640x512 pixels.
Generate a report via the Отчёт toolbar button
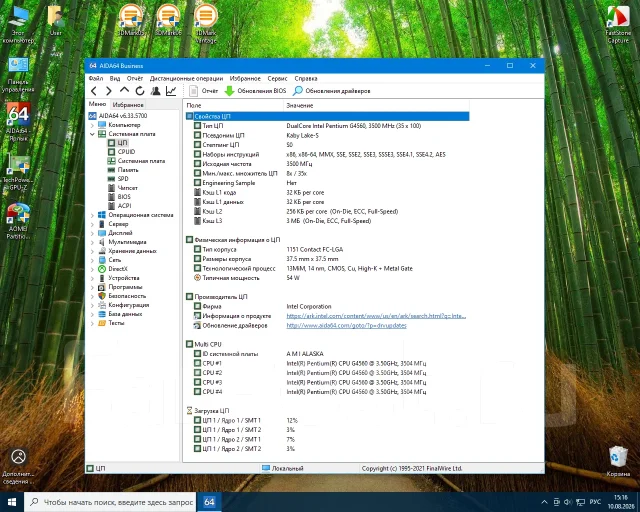[x=204, y=91]
